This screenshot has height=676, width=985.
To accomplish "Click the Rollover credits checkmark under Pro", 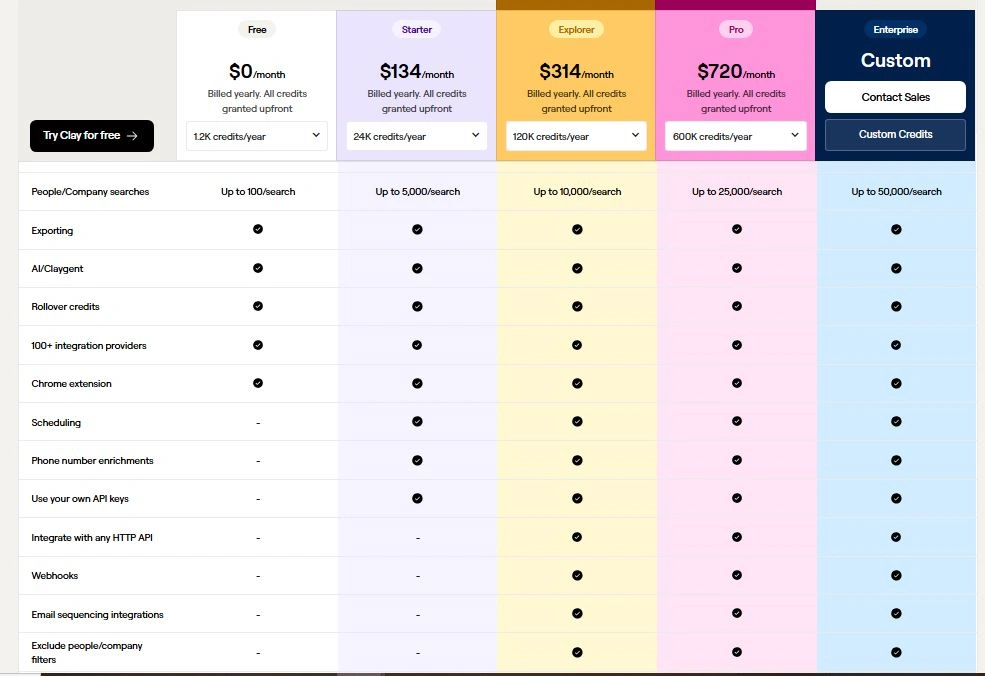I will (737, 306).
